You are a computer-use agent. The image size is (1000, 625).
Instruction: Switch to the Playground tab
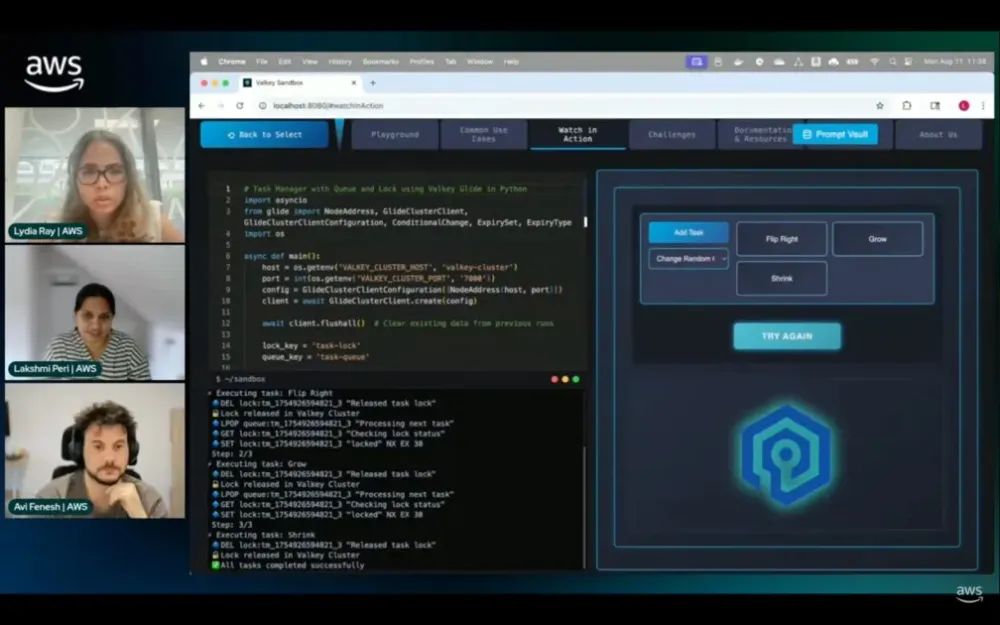coord(395,135)
